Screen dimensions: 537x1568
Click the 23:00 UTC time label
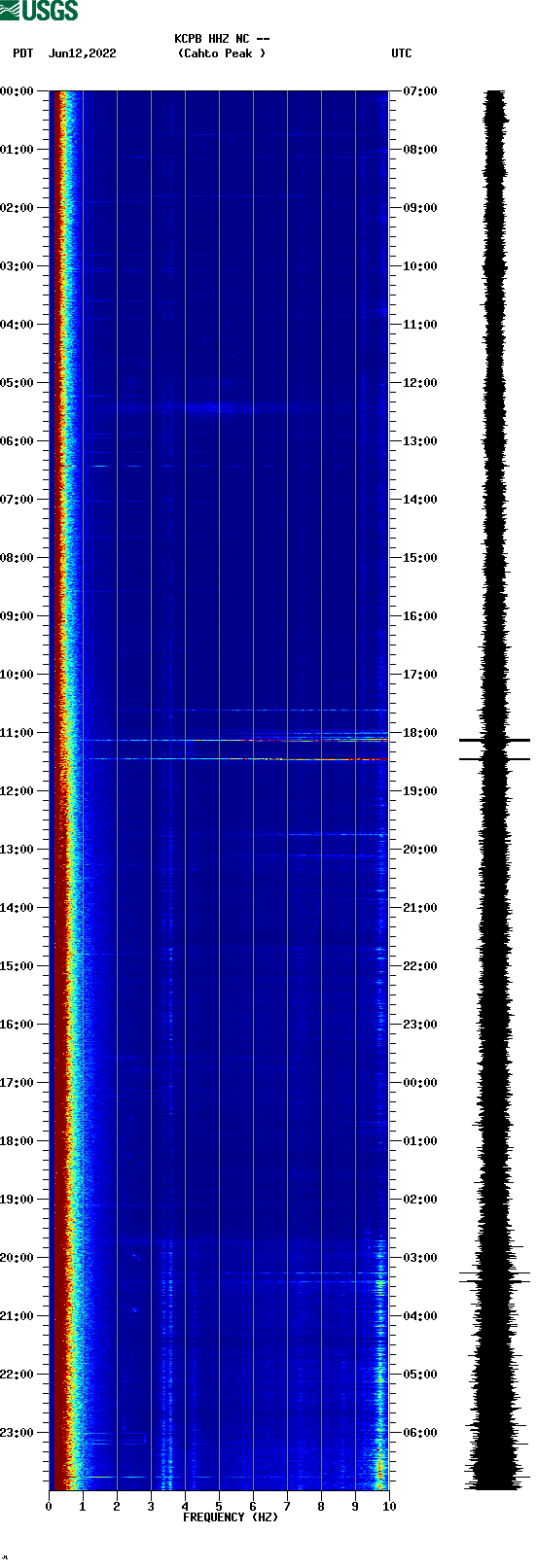pyautogui.click(x=420, y=1025)
